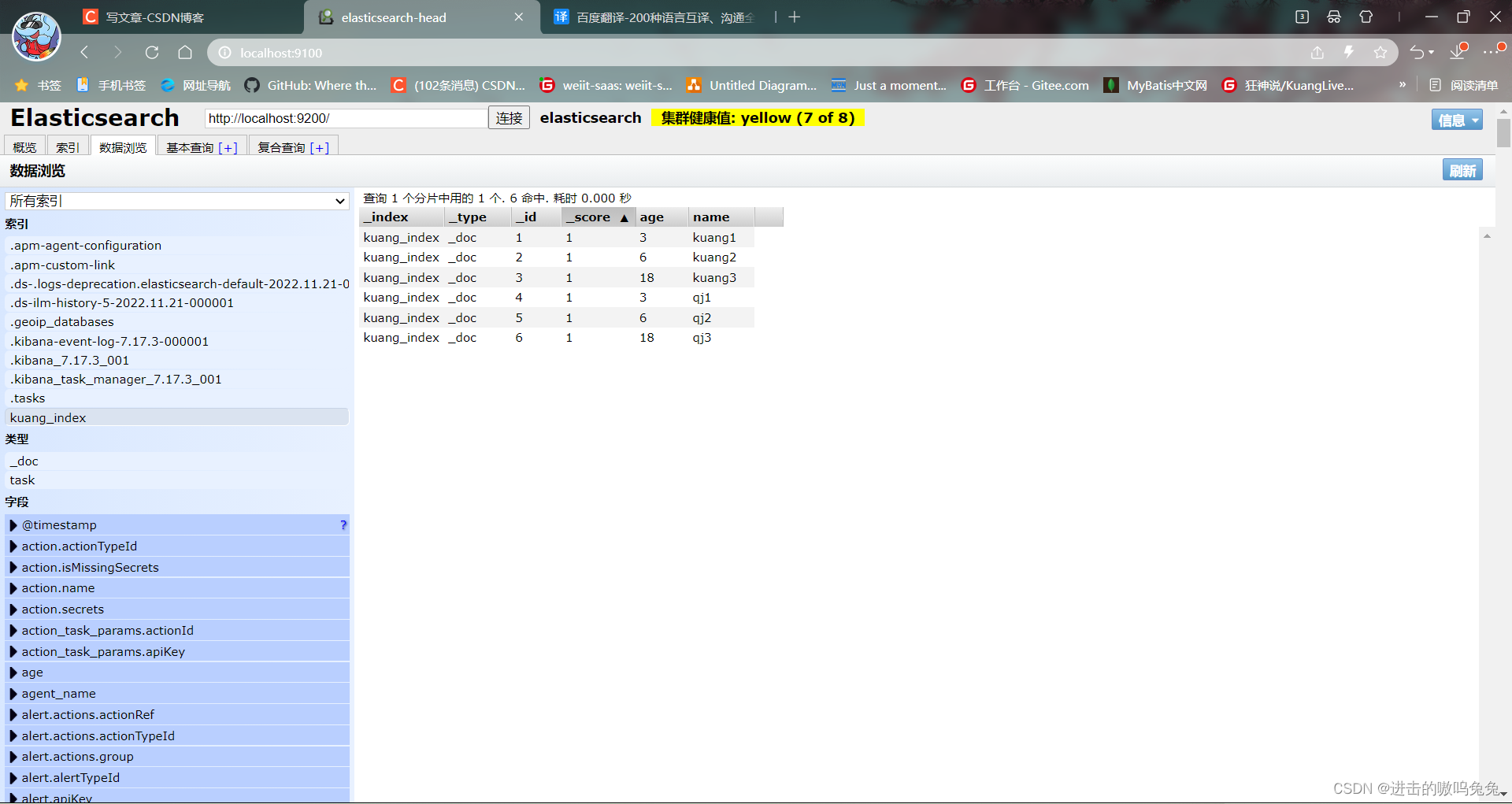Open the MyBatis中文网 bookmark

tap(1155, 85)
